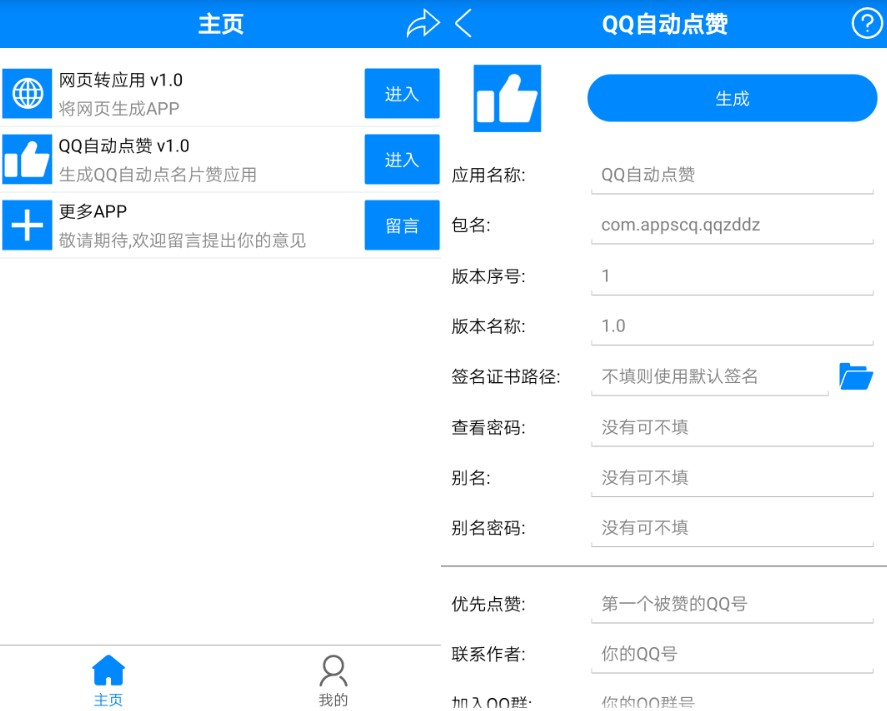This screenshot has width=887, height=711.
Task: Select the 敬请期待,欢迎留言提出你的意见 text
Action: click(x=182, y=240)
